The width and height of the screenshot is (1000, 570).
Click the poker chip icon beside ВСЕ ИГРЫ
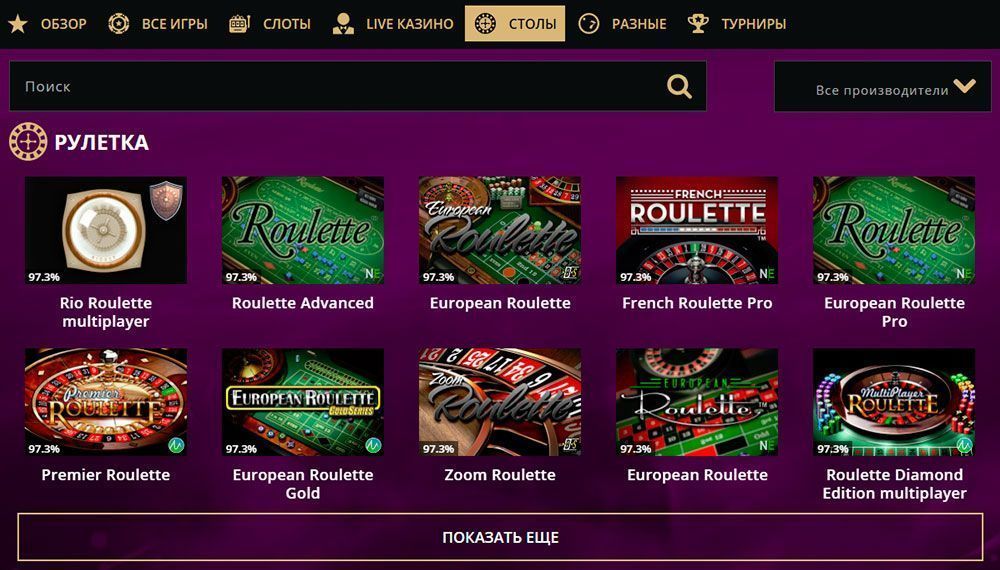pos(119,24)
